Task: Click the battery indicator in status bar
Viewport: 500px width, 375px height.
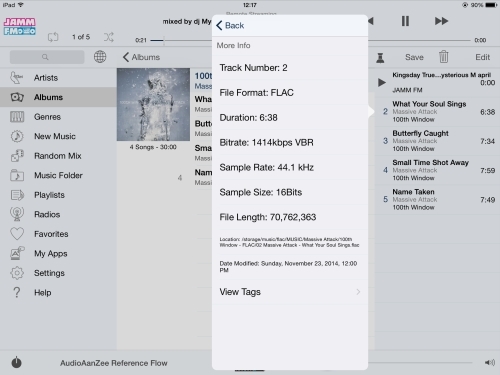Action: pyautogui.click(x=491, y=5)
